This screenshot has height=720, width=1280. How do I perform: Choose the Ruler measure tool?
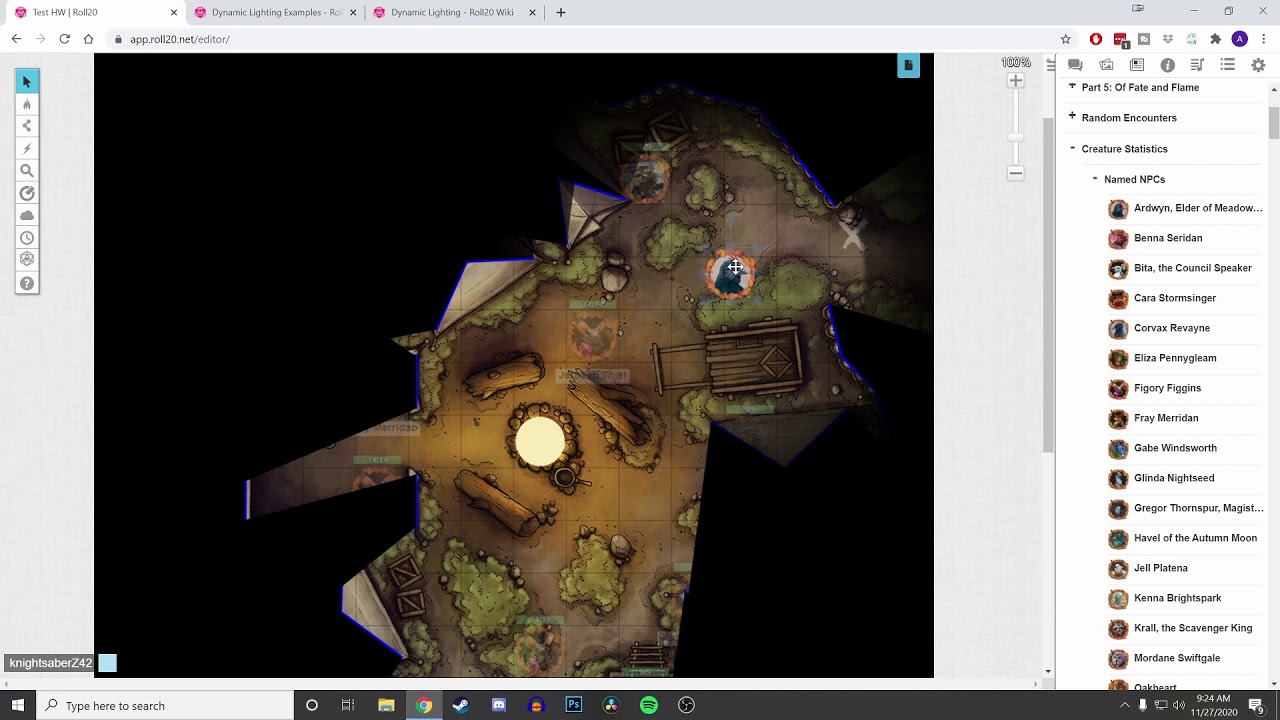coord(27,193)
